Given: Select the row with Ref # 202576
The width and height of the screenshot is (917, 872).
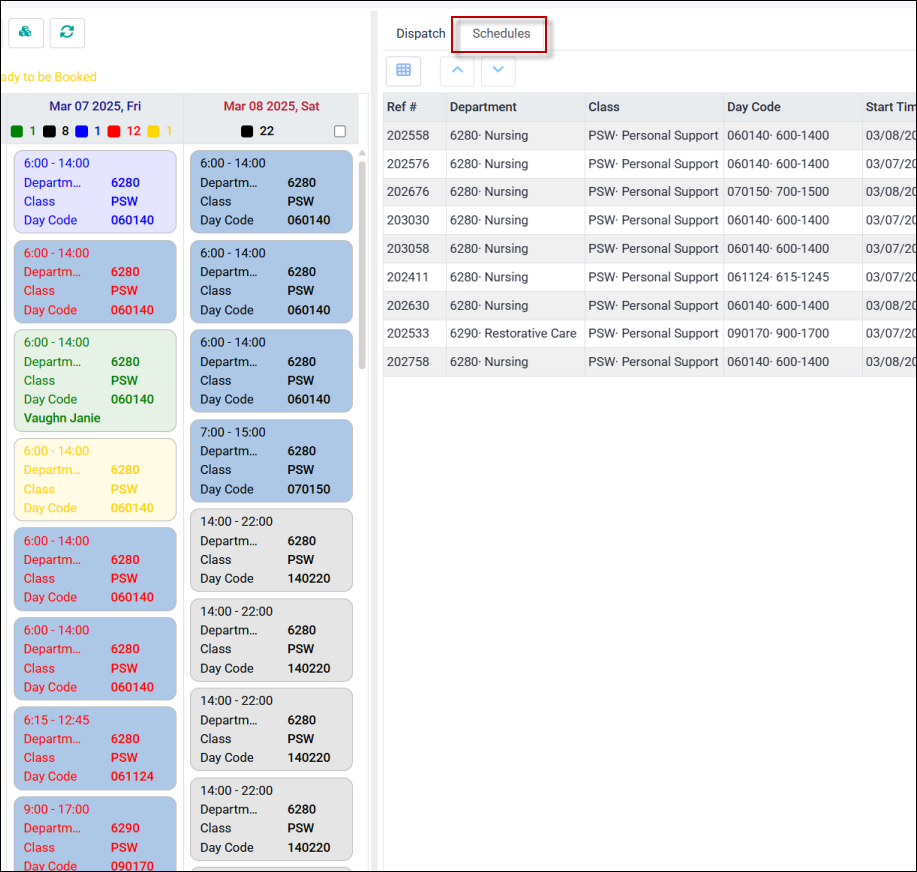Looking at the screenshot, I should pos(650,164).
